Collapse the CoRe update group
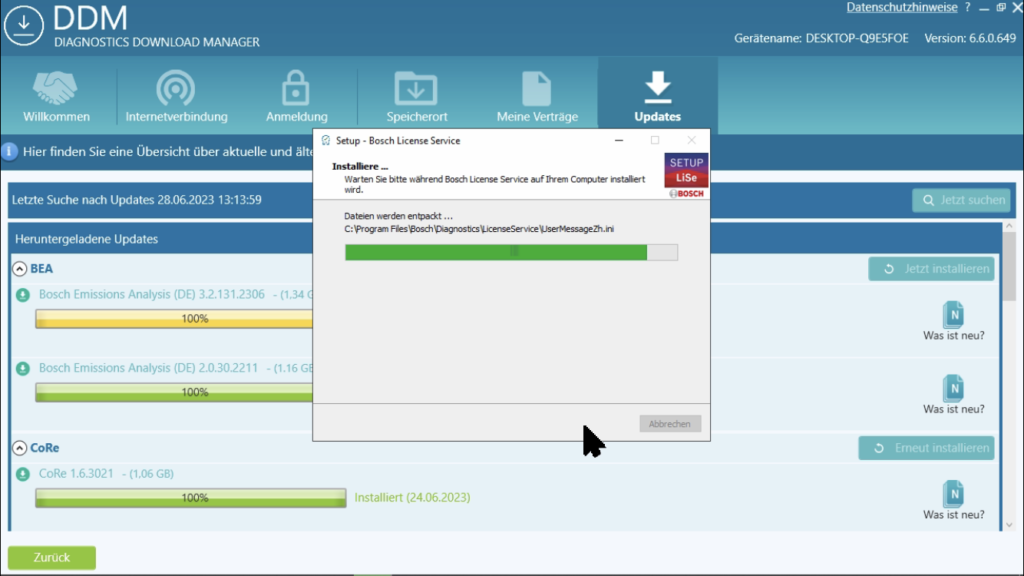 point(20,448)
